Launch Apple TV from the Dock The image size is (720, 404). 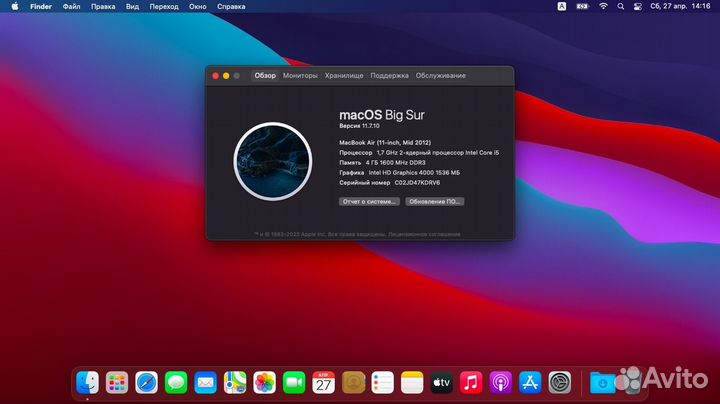(442, 382)
